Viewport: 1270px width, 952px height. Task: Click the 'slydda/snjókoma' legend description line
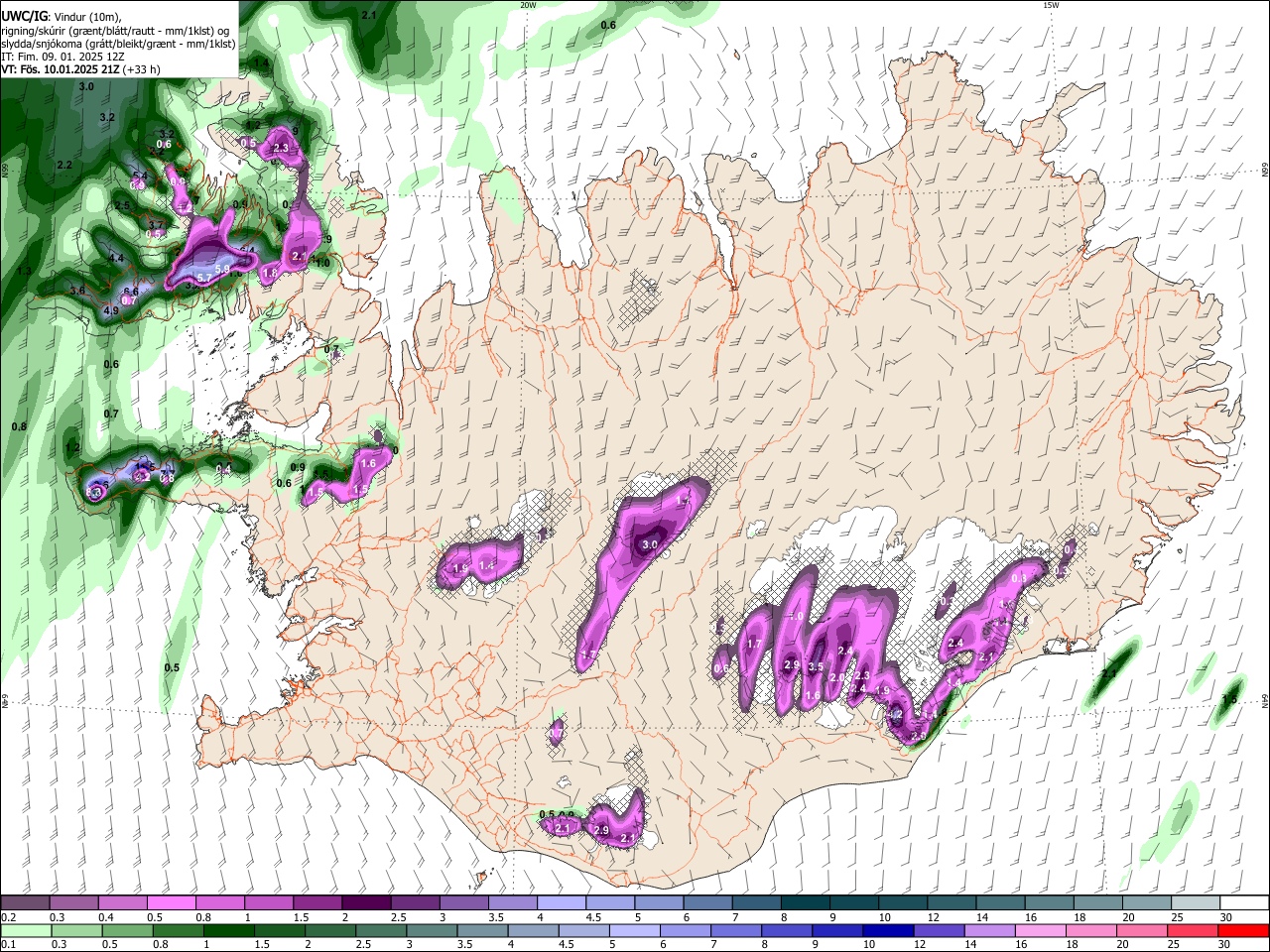click(x=118, y=44)
